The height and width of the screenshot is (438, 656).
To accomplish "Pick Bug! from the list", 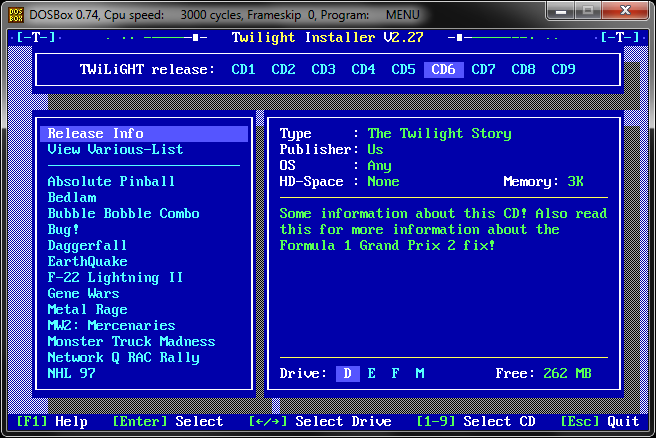I will [63, 229].
